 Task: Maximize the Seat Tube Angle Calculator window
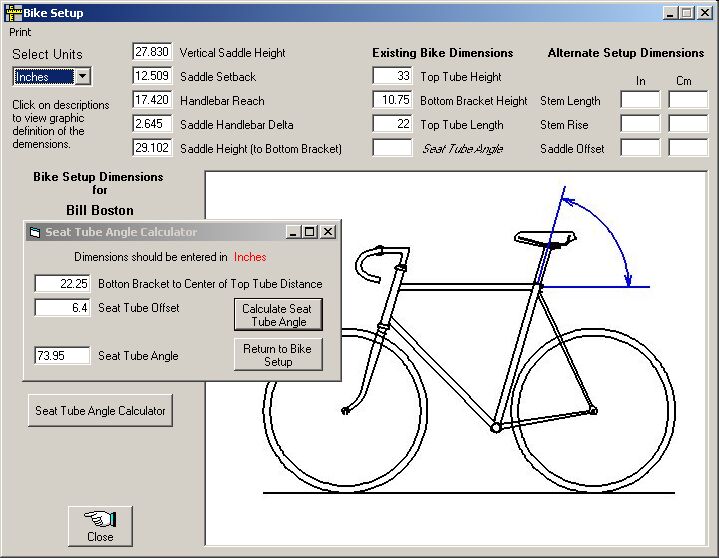point(310,232)
